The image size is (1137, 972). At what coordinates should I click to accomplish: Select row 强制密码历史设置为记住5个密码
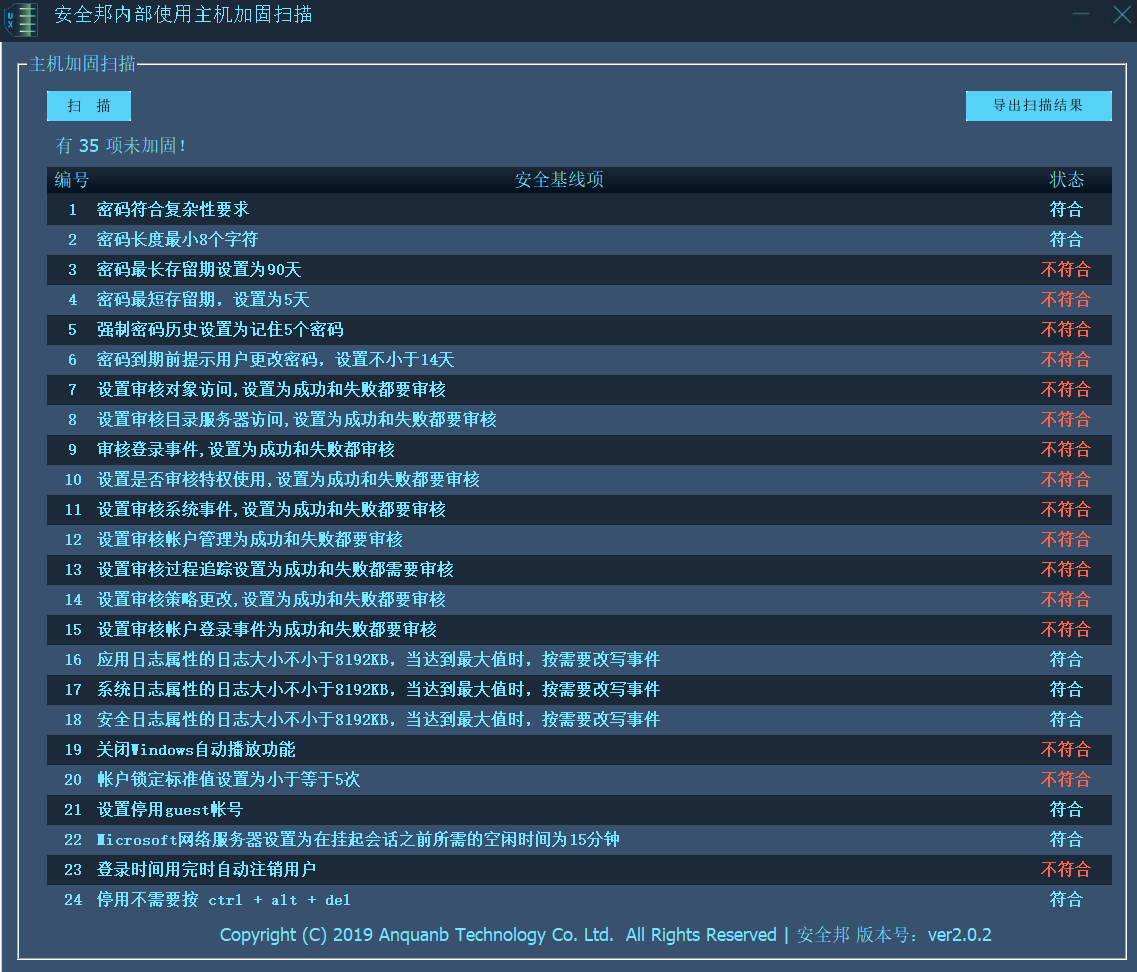(579, 329)
